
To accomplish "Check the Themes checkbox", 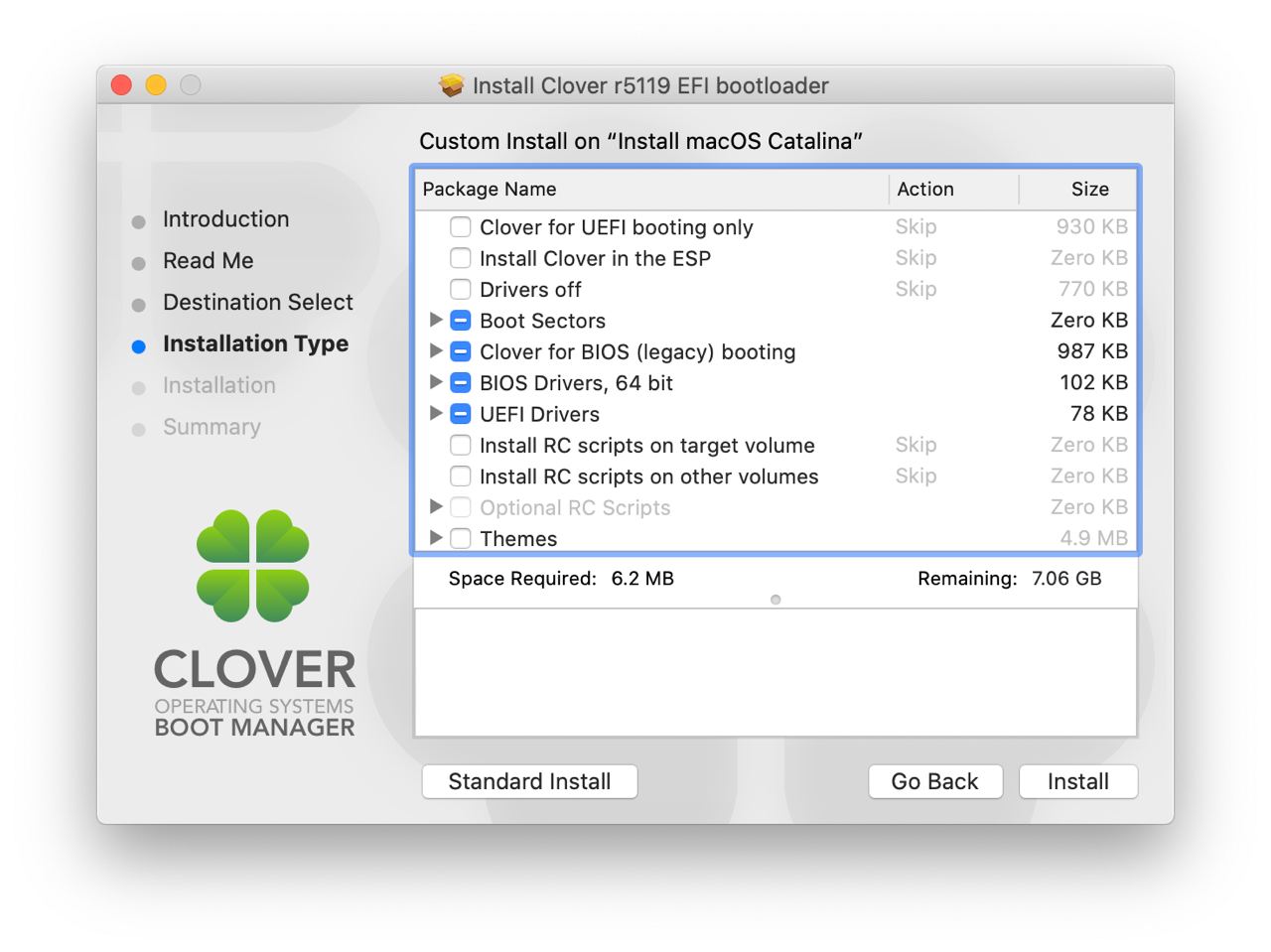I will coord(461,539).
